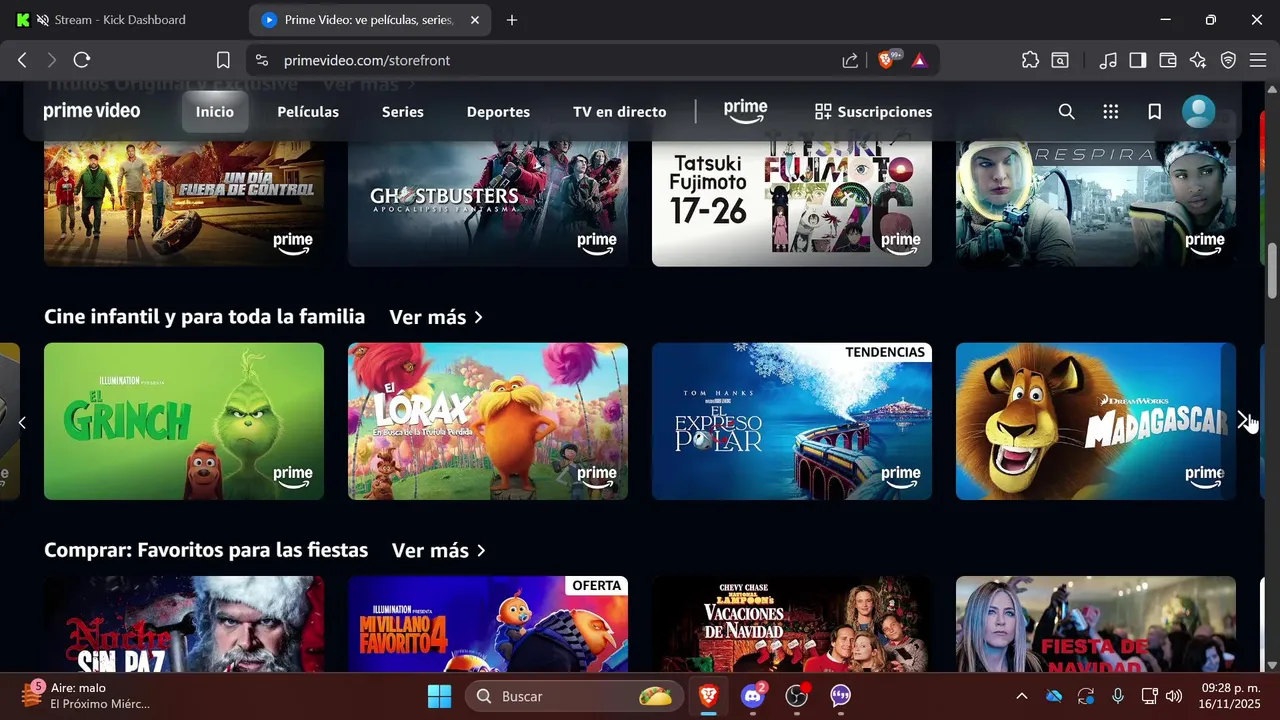Open the Series navigation tab
Screen dimensions: 1280x720
[x=403, y=112]
